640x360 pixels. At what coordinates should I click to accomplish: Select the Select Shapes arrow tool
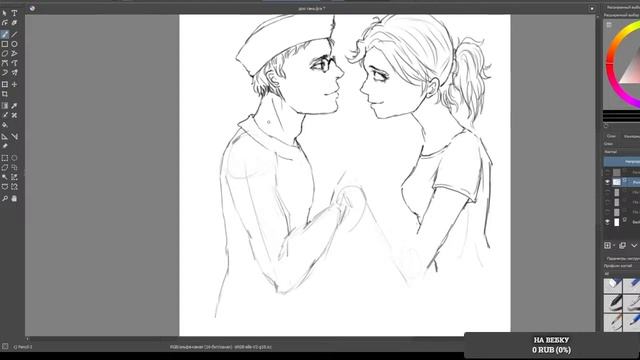pyautogui.click(x=4, y=13)
